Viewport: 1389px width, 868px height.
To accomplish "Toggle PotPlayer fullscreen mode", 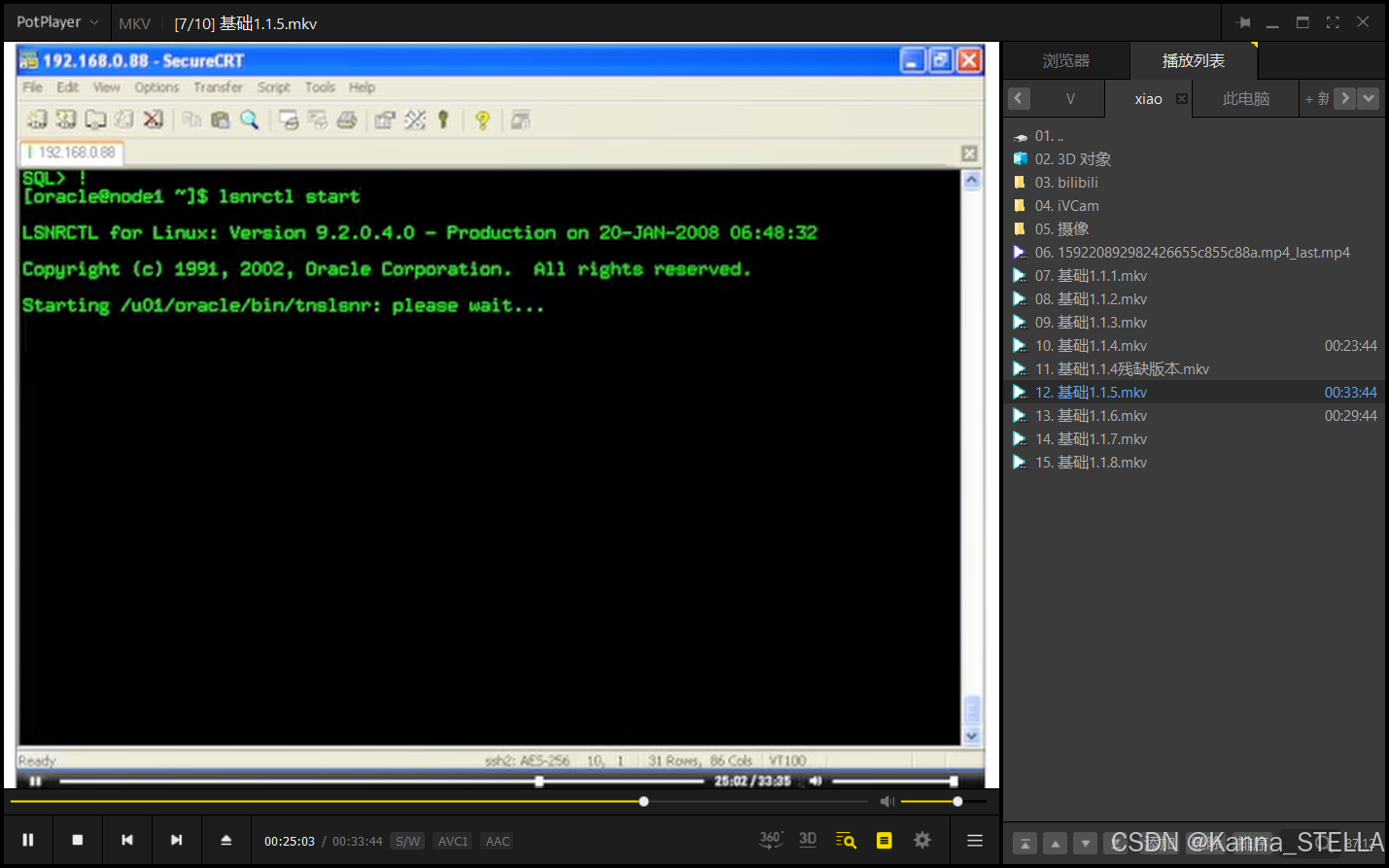I will point(1333,22).
